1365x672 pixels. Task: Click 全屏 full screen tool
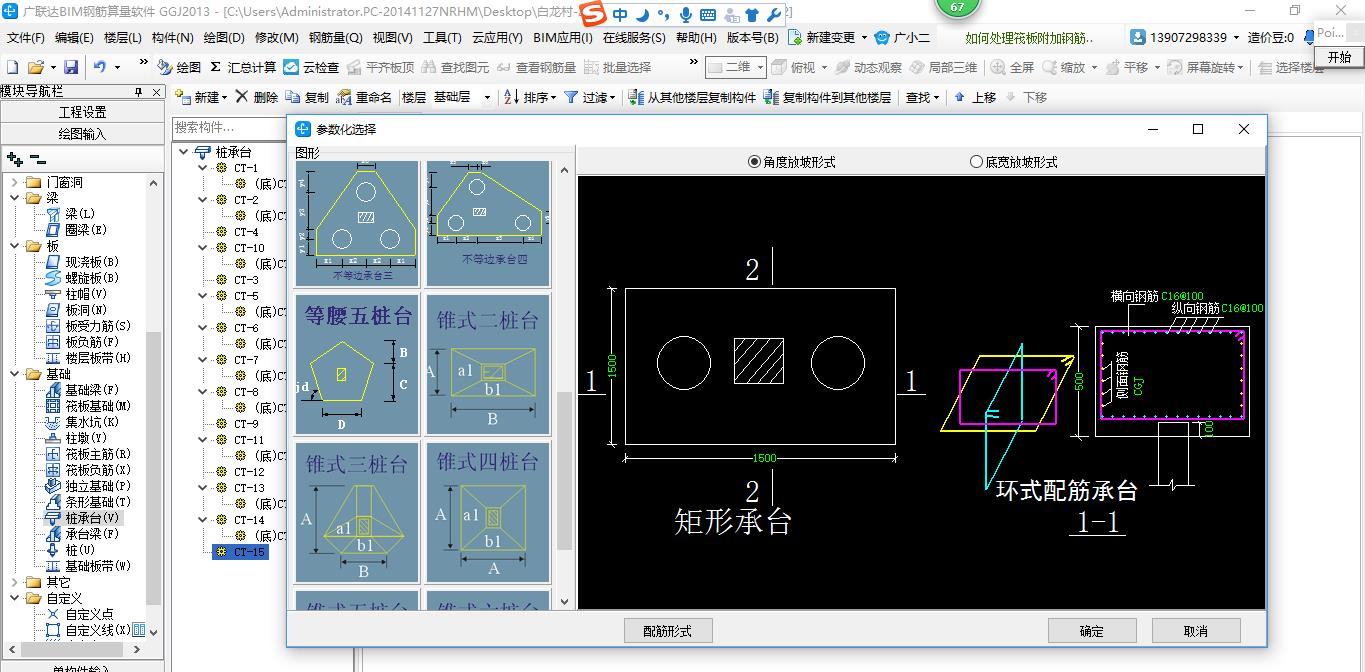1013,67
